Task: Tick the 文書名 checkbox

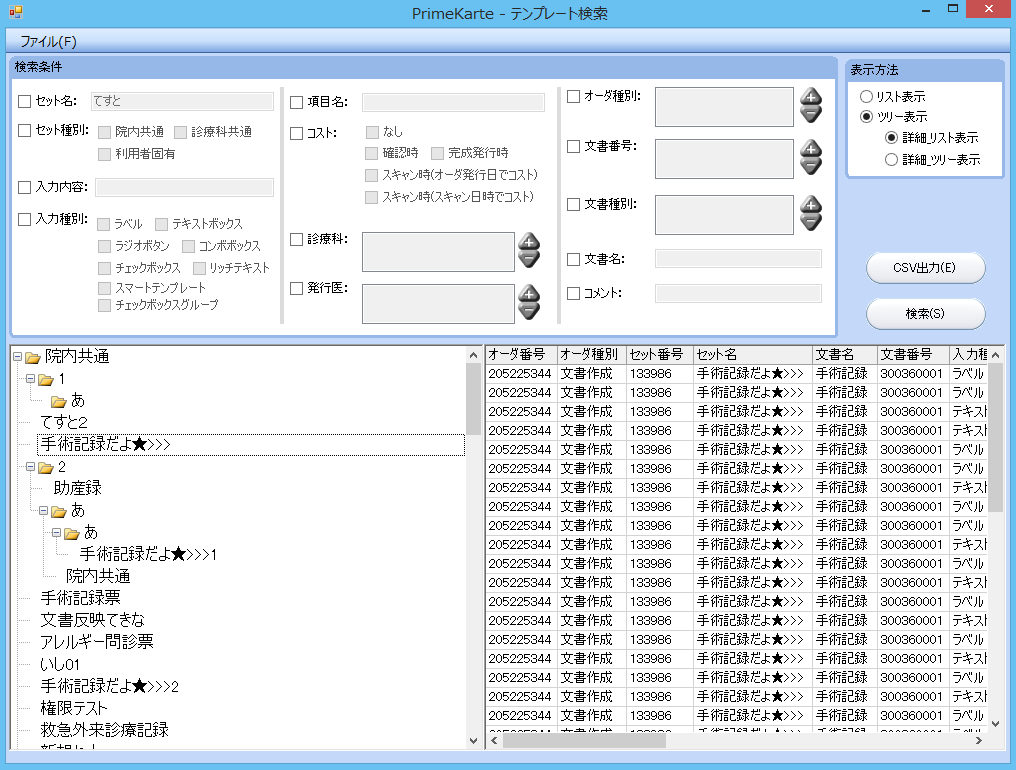Action: [573, 260]
